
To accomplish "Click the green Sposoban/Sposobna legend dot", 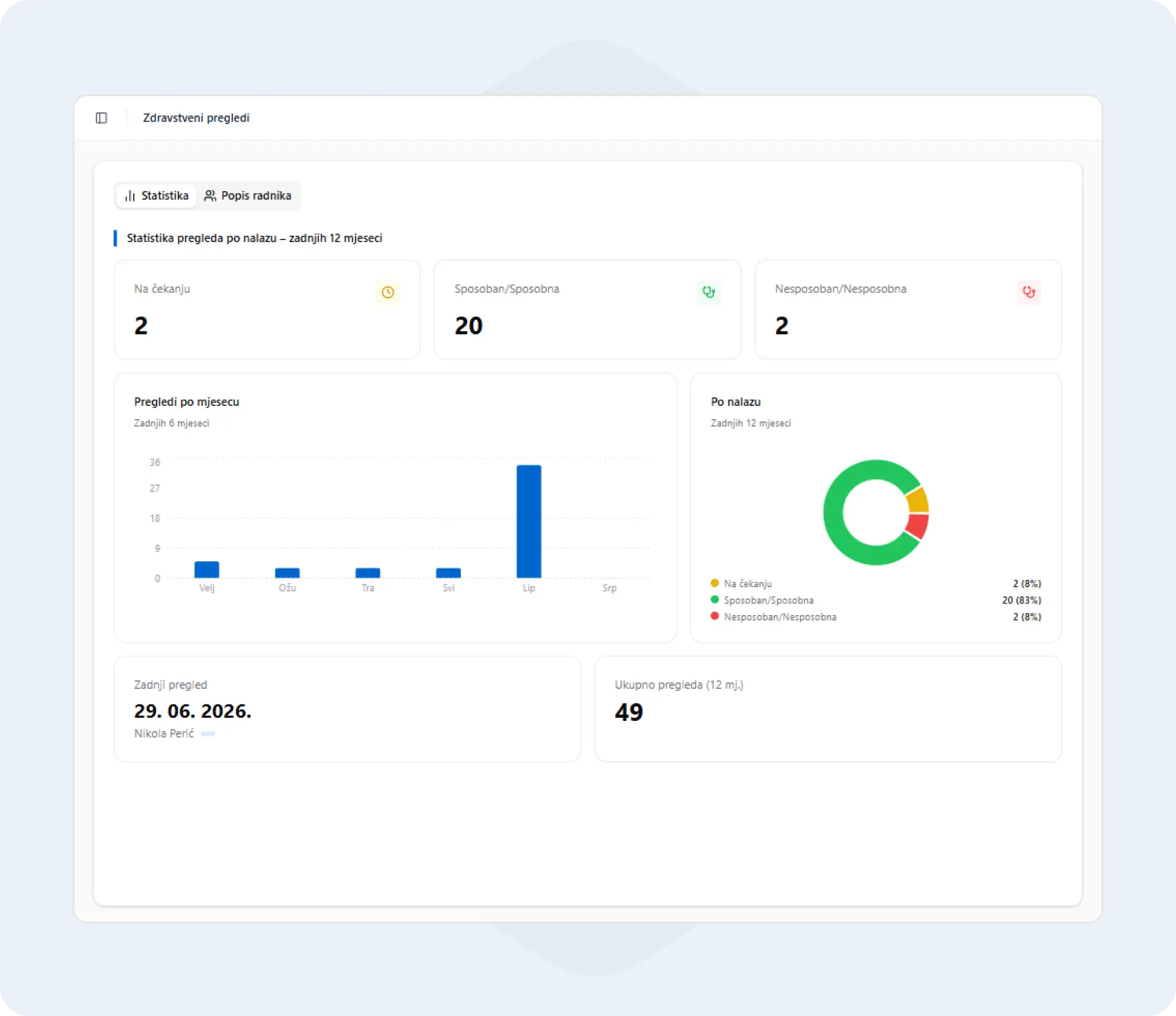I will coord(714,600).
